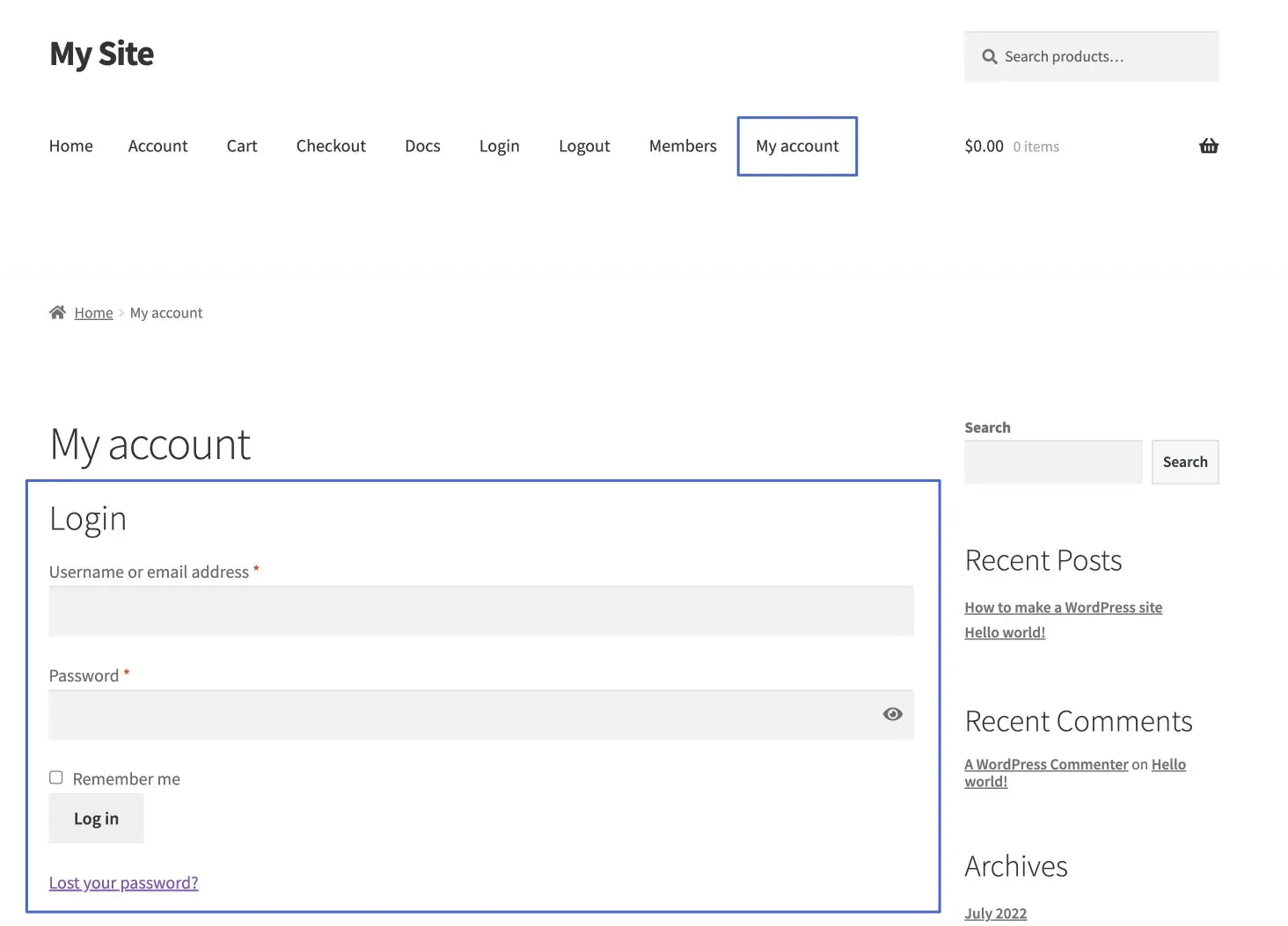
Task: Enable the "Remember me" checkbox
Action: tap(55, 777)
